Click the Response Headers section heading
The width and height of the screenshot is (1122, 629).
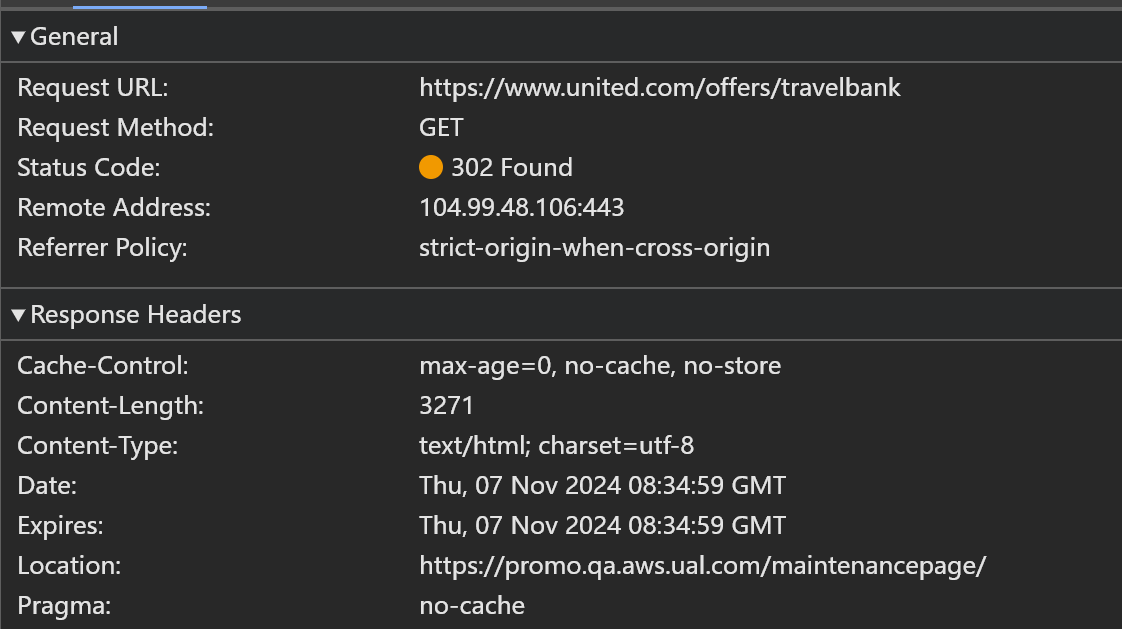point(136,316)
